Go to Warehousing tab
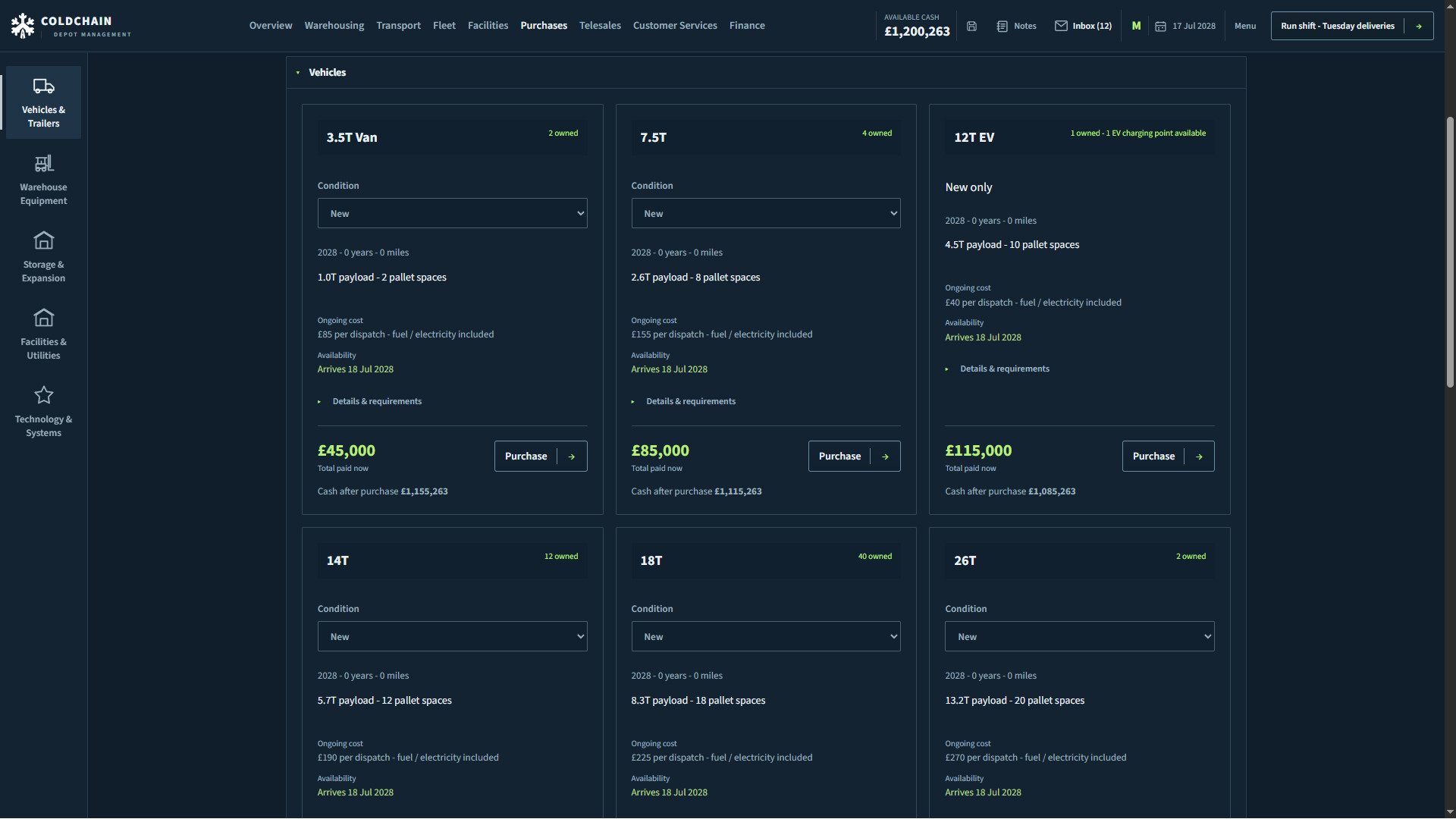1456x819 pixels. [x=334, y=25]
